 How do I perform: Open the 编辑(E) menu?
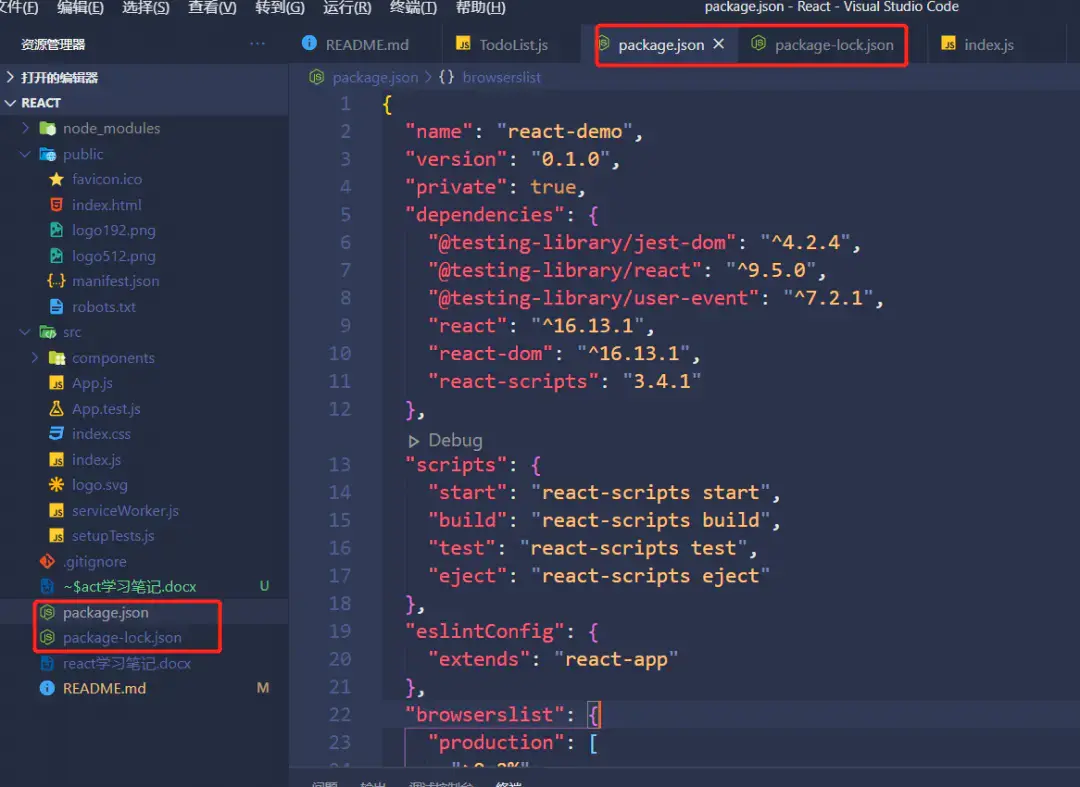[80, 8]
